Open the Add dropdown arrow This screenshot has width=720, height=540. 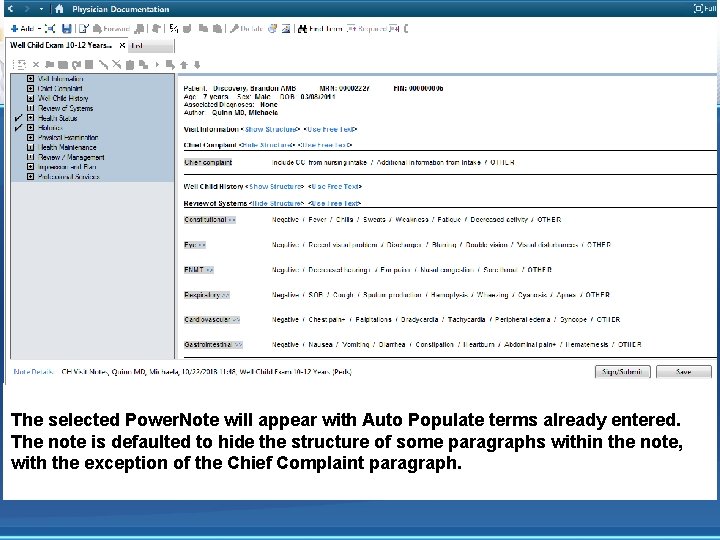coord(39,28)
